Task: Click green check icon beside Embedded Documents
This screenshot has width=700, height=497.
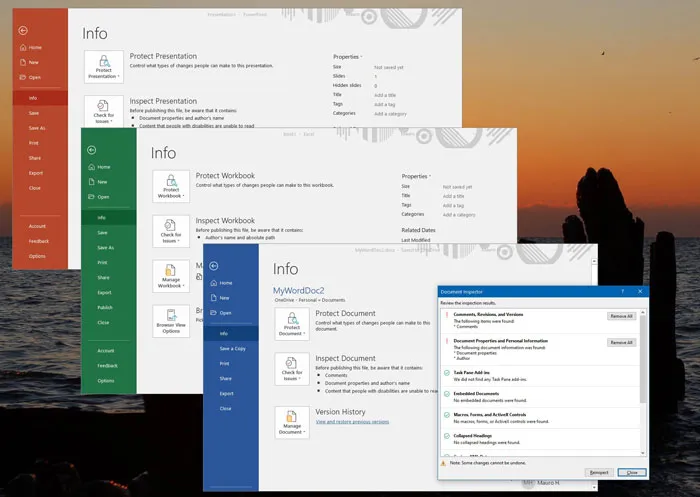Action: [446, 394]
